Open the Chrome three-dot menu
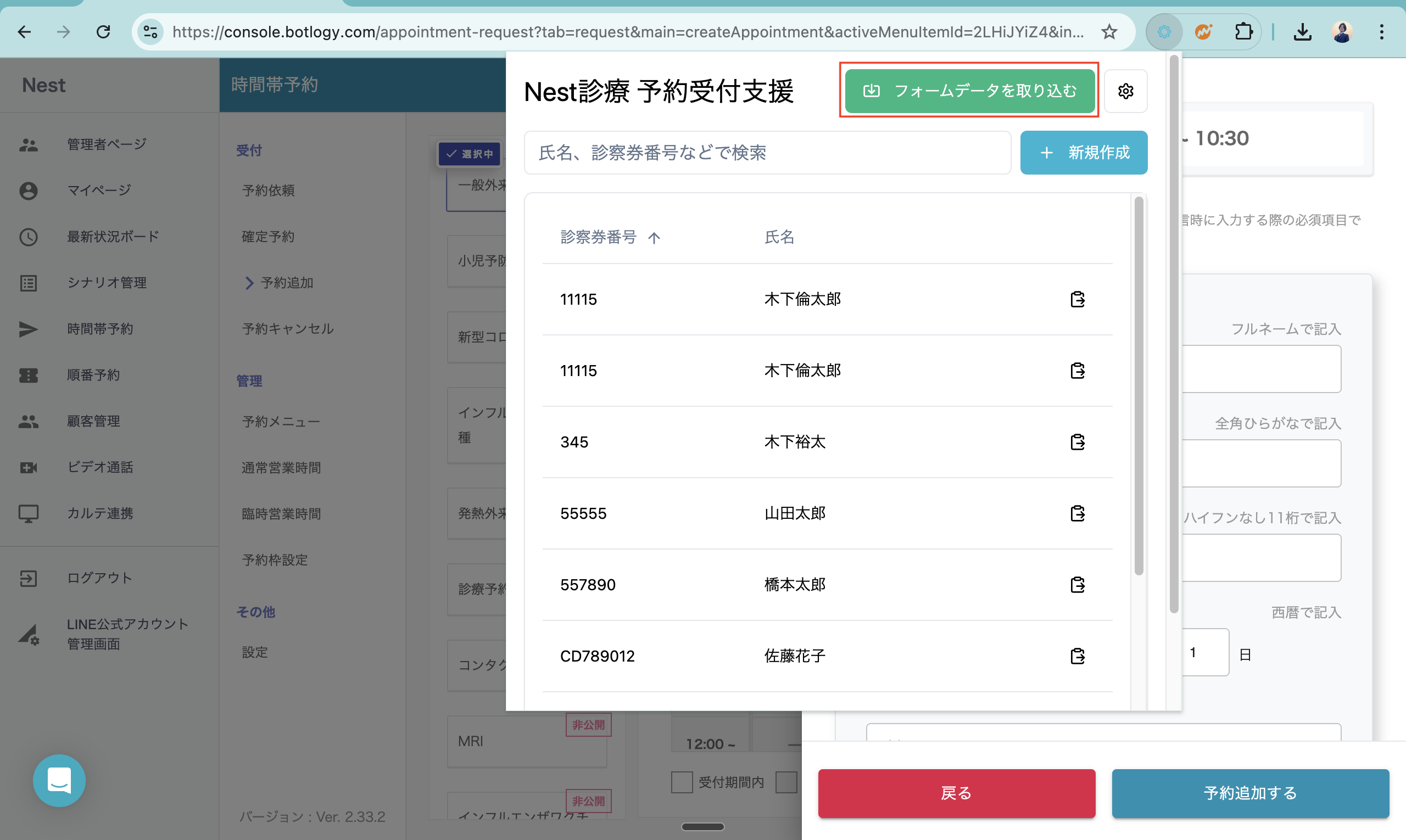The width and height of the screenshot is (1406, 840). click(1382, 32)
